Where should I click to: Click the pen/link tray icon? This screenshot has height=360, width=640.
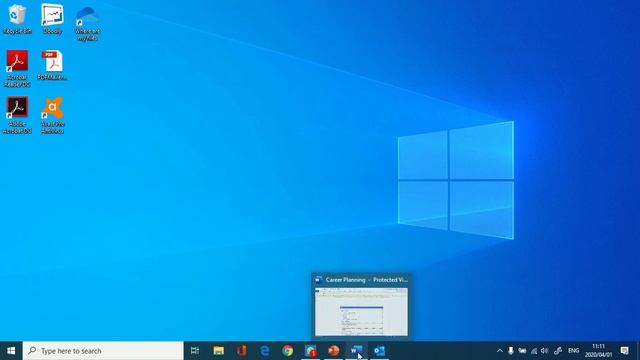558,351
